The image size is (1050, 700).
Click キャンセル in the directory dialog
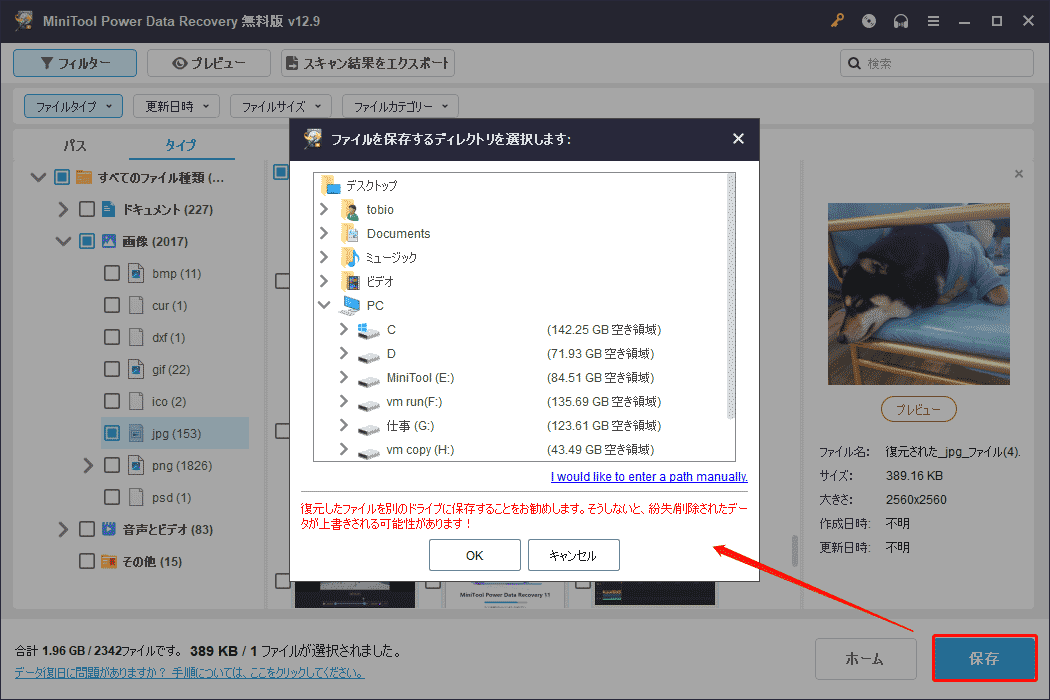coord(574,555)
